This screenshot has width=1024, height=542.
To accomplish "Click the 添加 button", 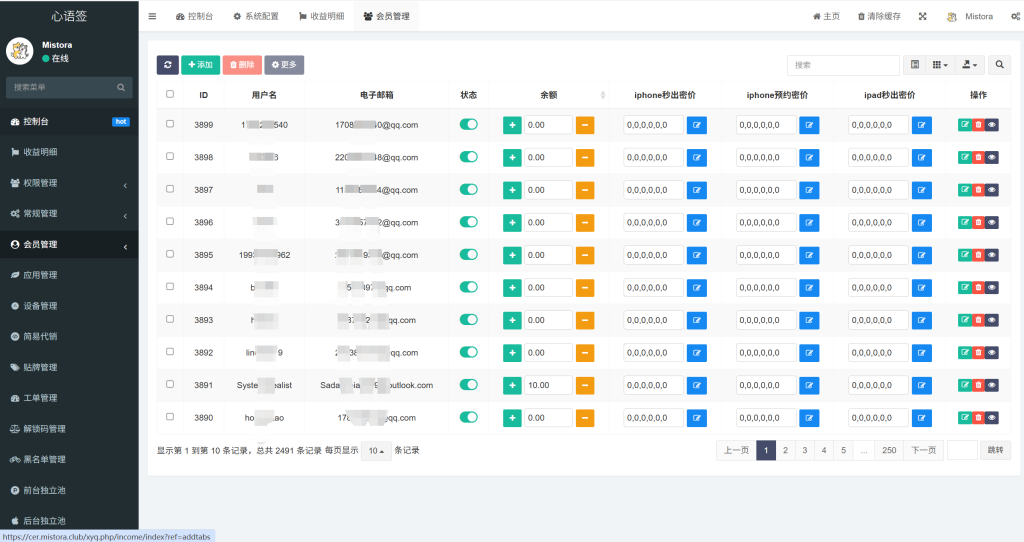I will coord(200,65).
